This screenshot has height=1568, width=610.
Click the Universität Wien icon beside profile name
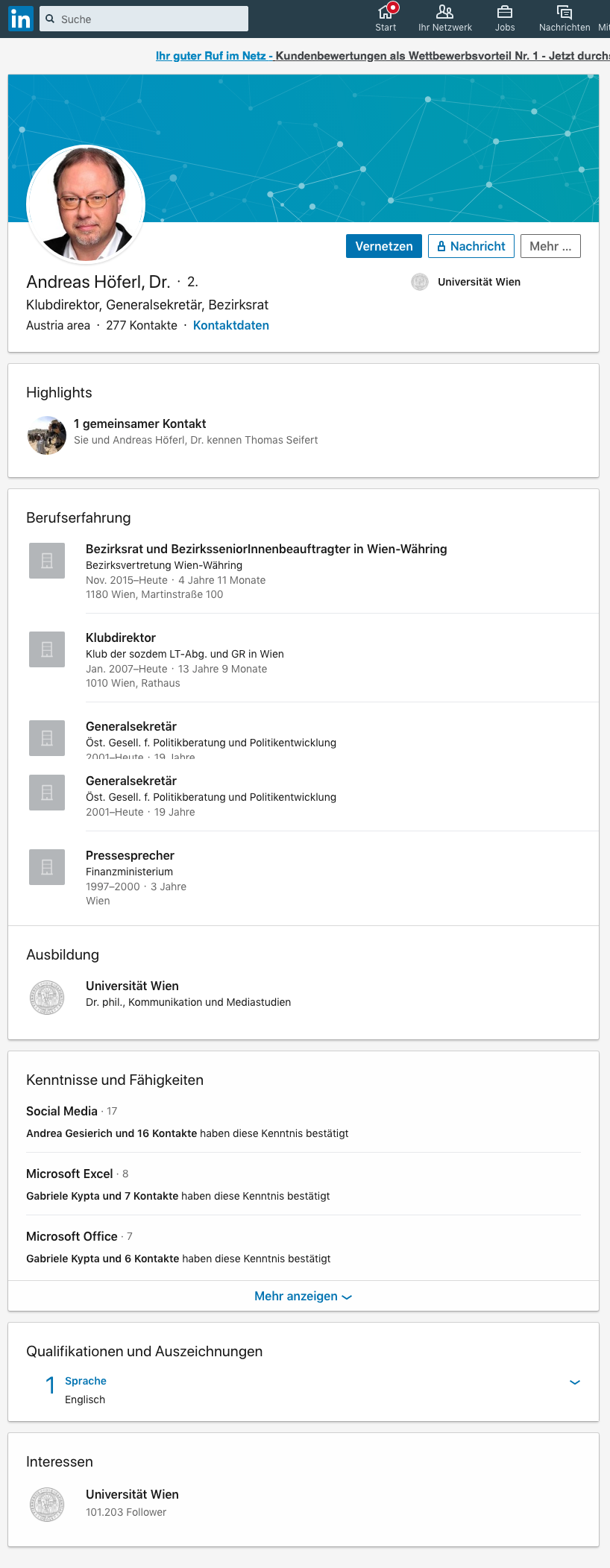420,282
